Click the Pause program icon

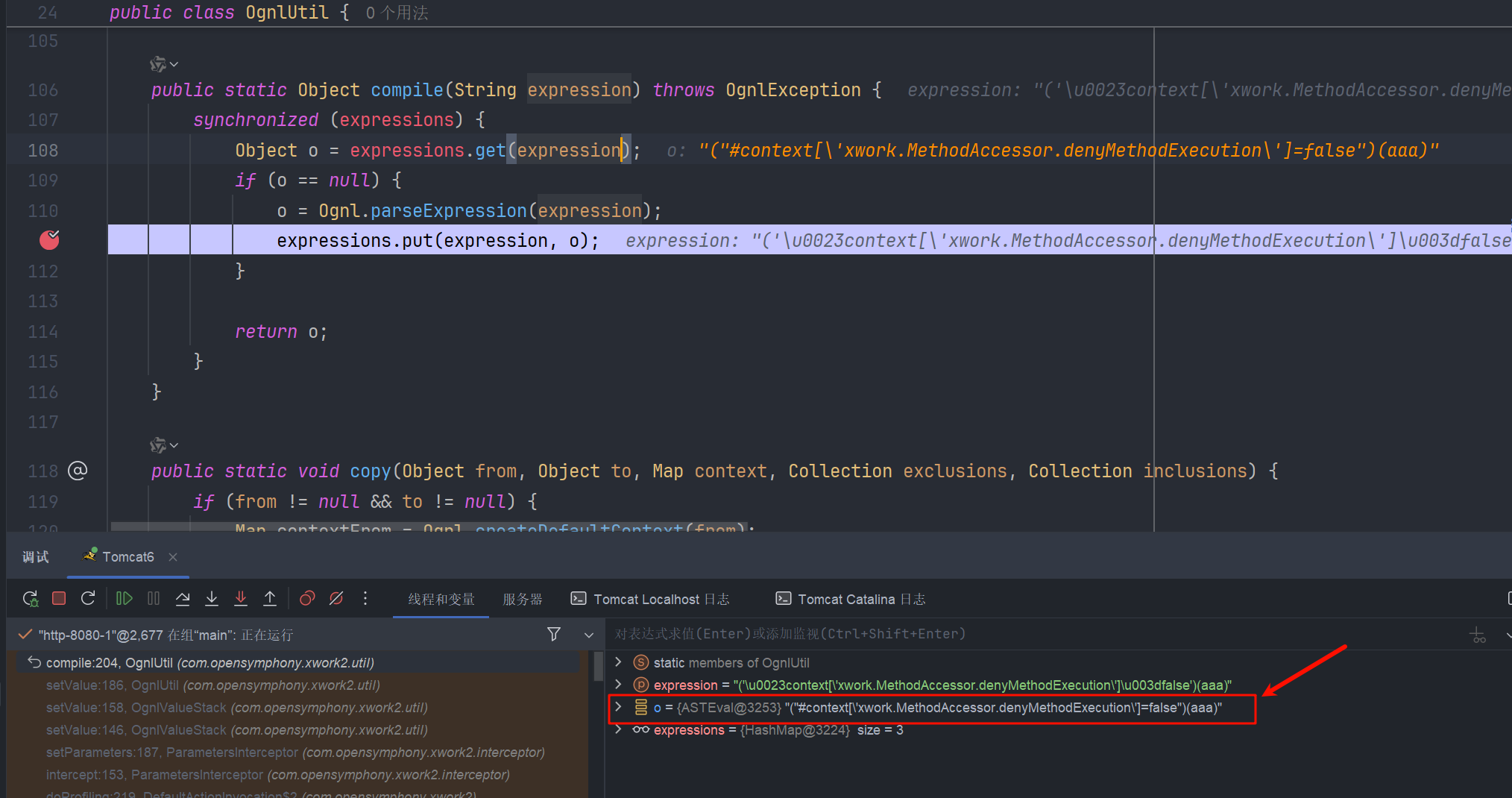(x=154, y=598)
